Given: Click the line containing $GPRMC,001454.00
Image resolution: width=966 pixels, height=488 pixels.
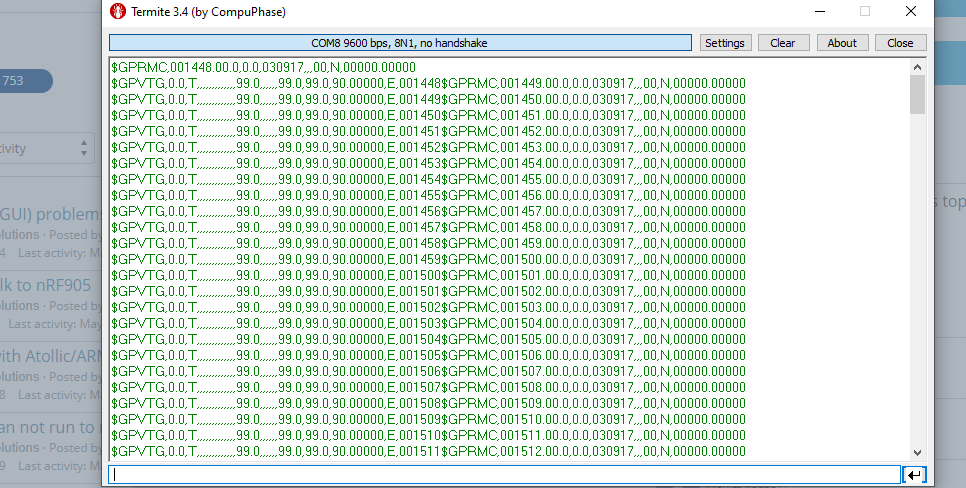Looking at the screenshot, I should click(428, 163).
